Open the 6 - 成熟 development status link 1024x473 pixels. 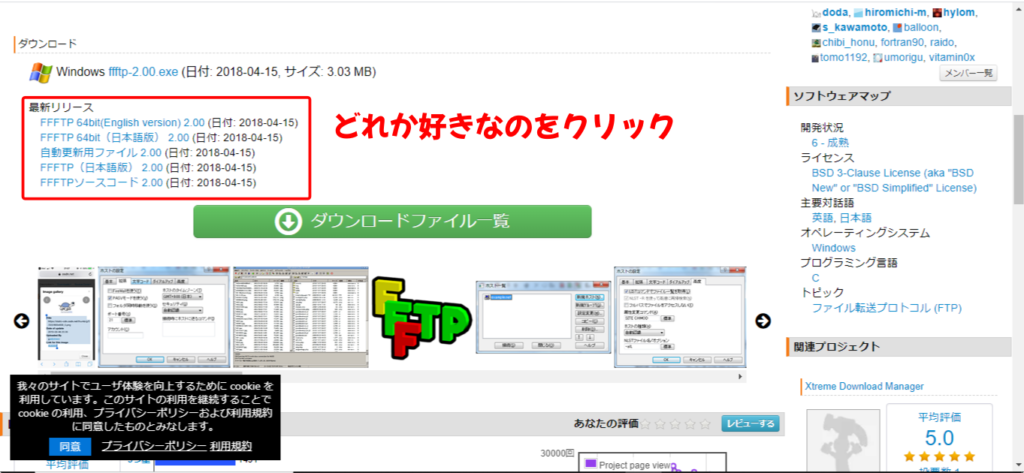(830, 142)
